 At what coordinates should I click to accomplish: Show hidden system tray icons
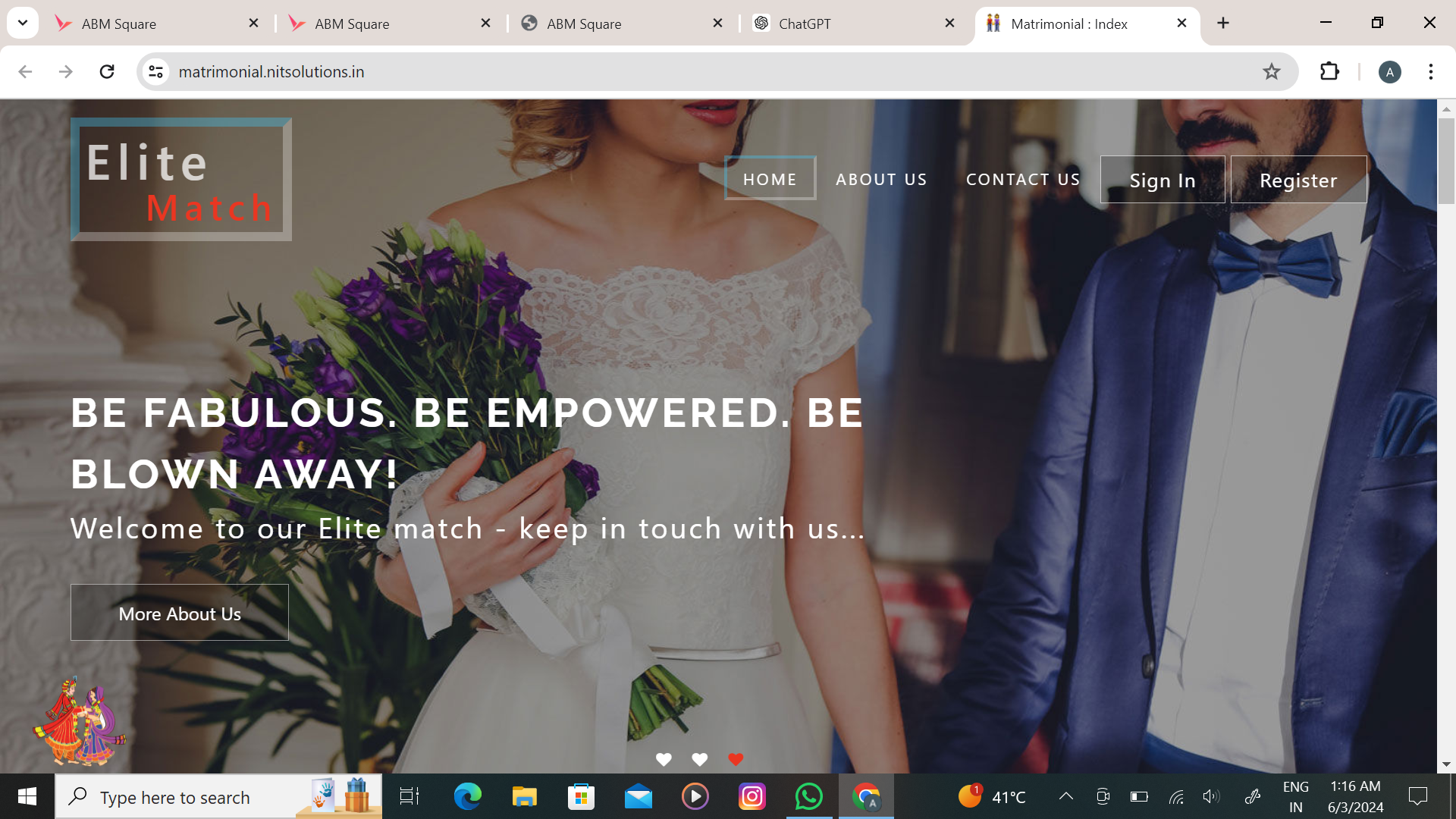(x=1065, y=796)
